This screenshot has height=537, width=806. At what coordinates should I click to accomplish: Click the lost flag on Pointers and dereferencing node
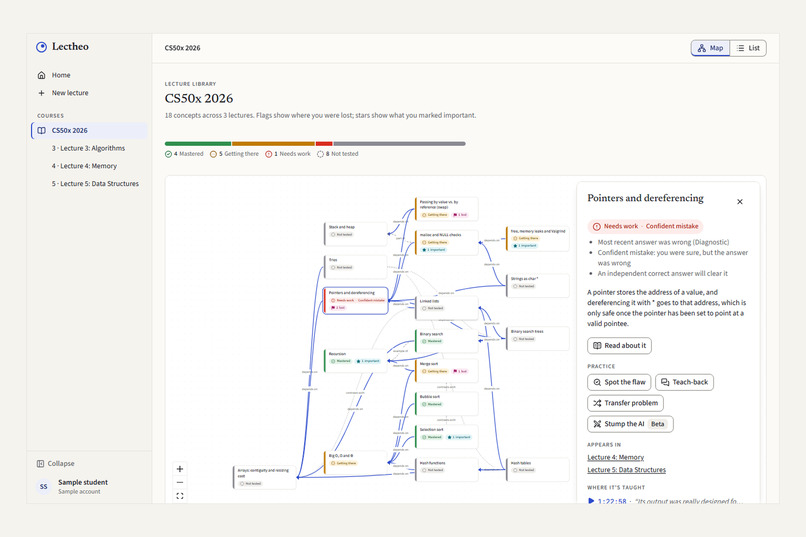coord(338,308)
